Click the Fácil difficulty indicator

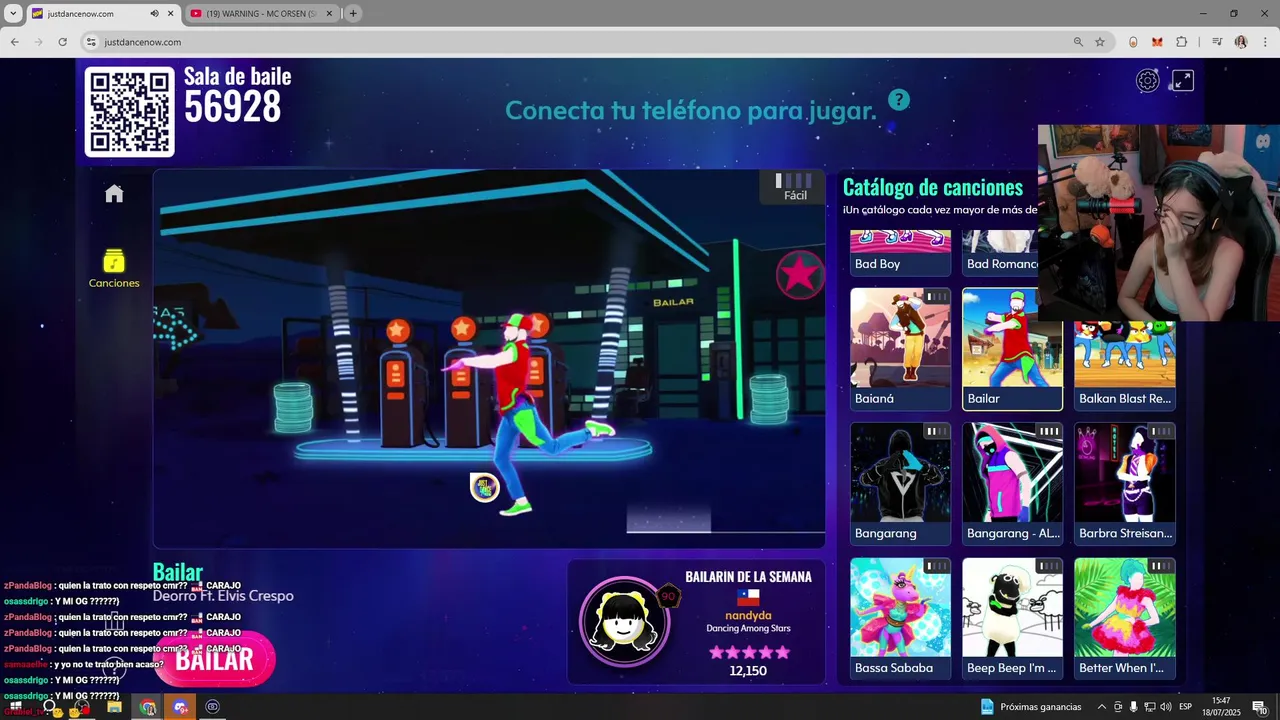click(794, 187)
